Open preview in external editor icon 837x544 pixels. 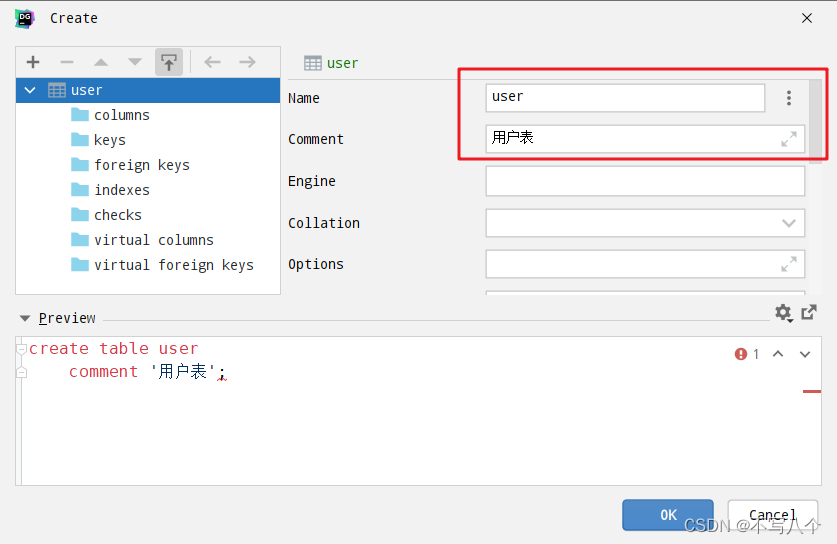[x=809, y=312]
